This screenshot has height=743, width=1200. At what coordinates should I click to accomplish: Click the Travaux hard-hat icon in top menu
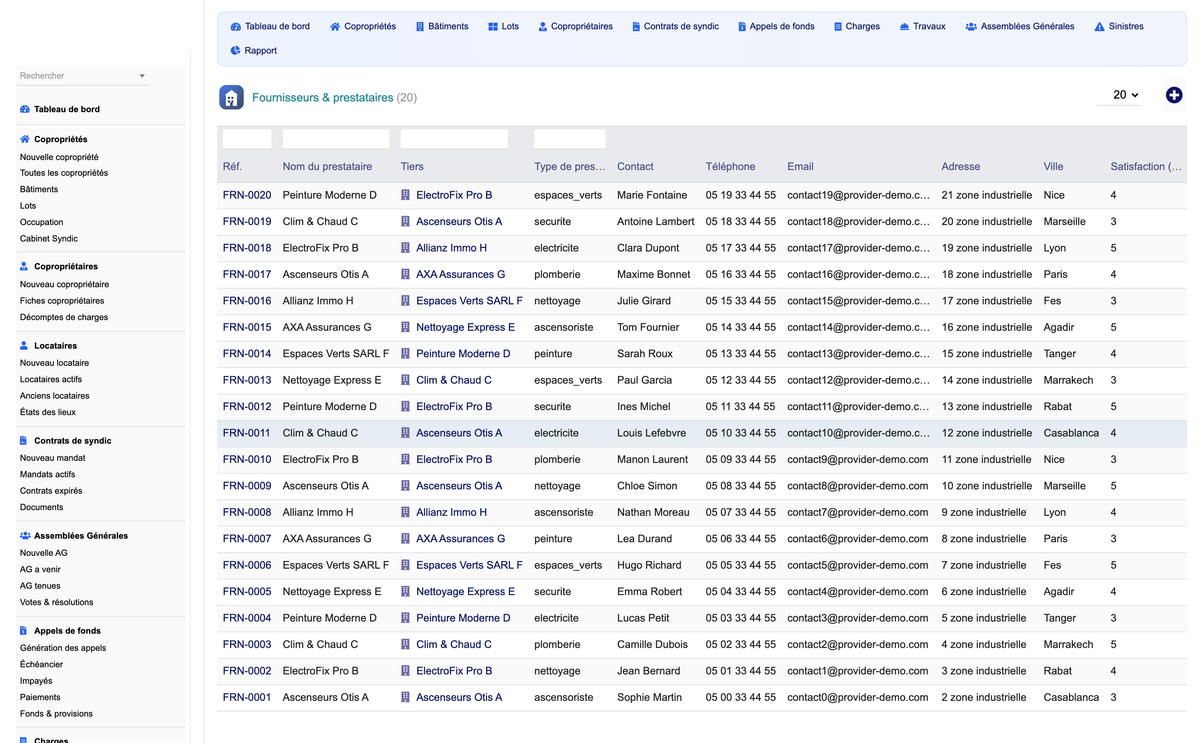click(x=904, y=27)
